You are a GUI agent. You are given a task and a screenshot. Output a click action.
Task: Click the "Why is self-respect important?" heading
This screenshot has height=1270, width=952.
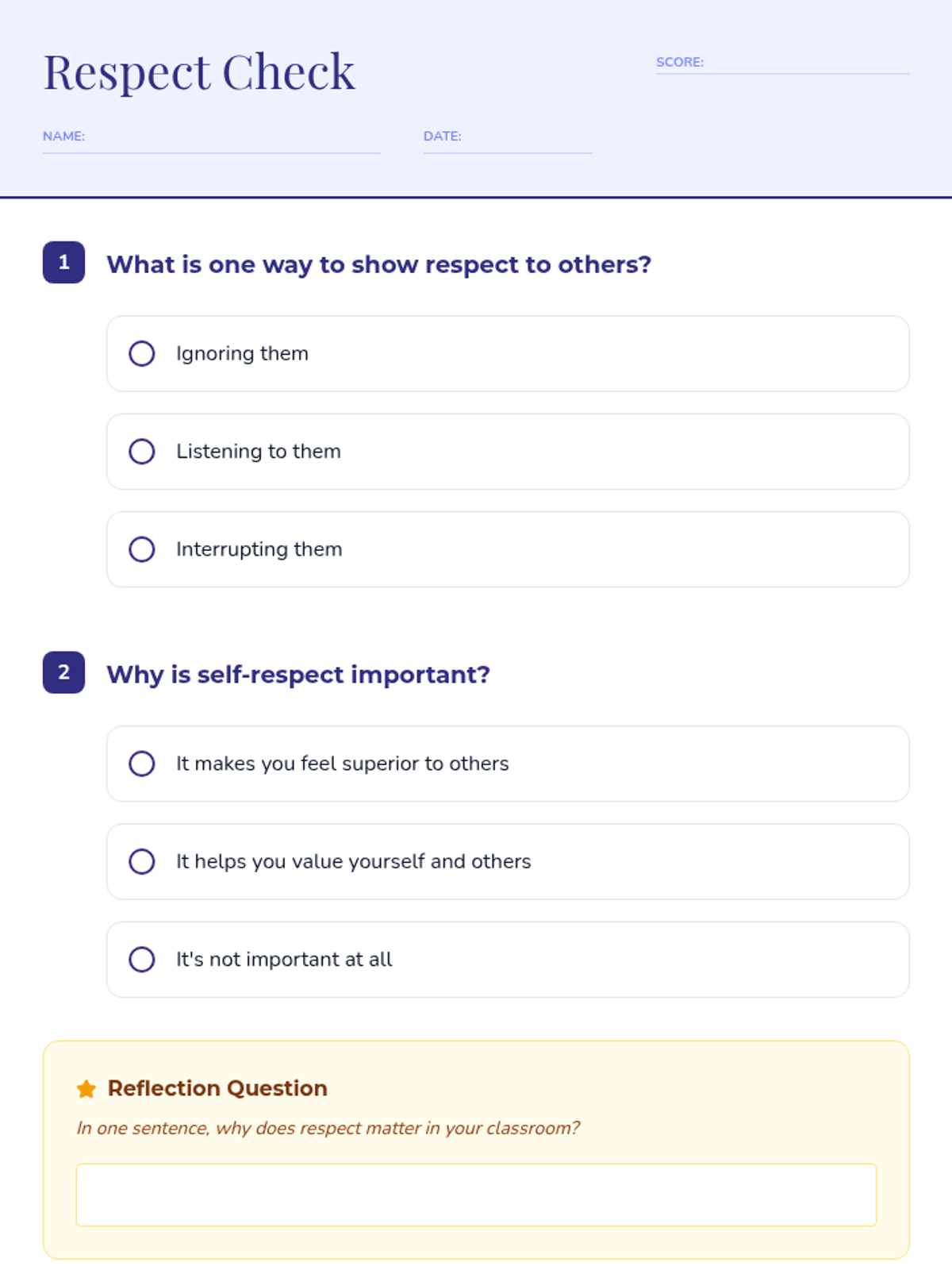pyautogui.click(x=298, y=675)
